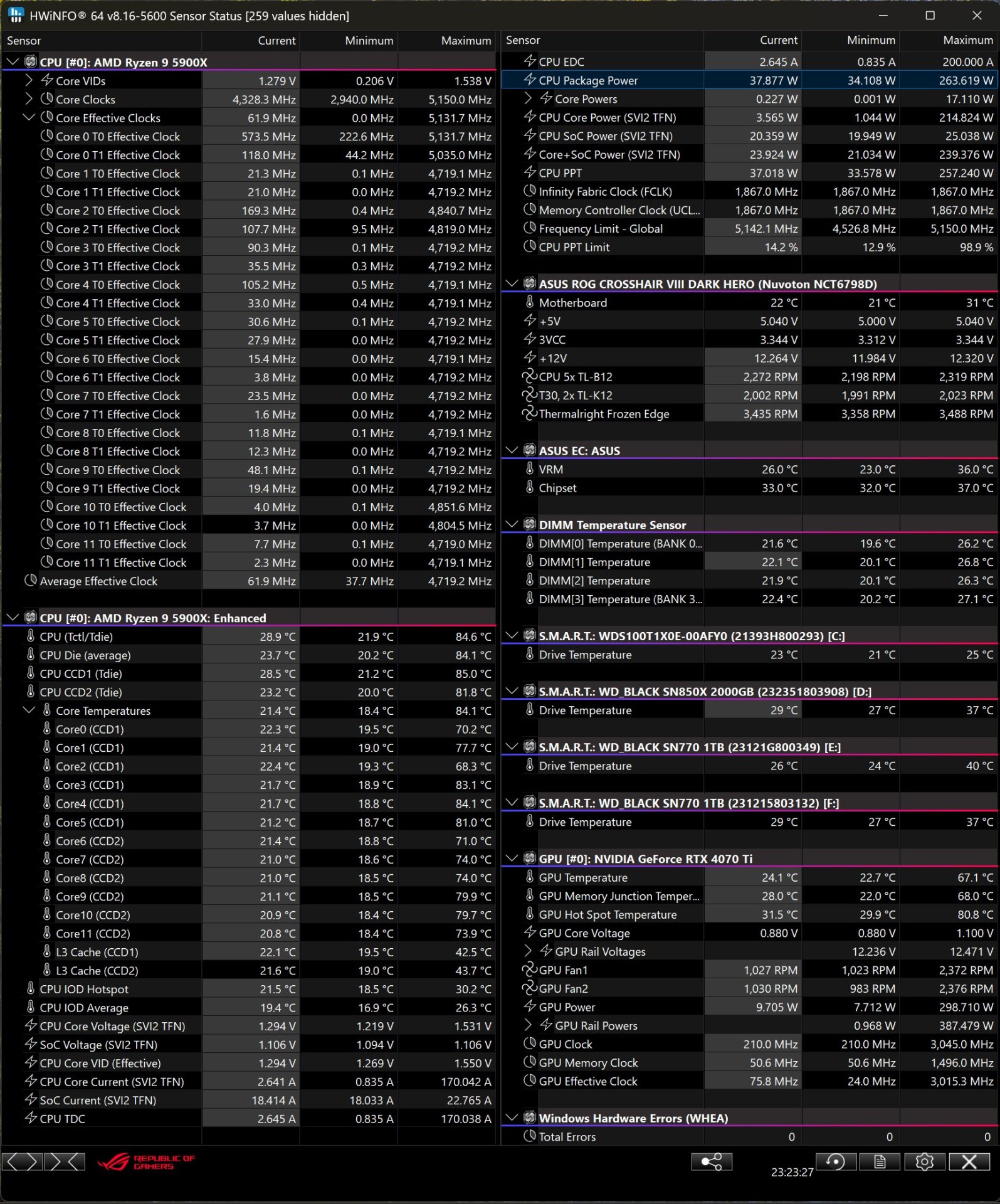Reset min/max values with clock icon
Screen dimensions: 1000x1204
(x=835, y=1162)
